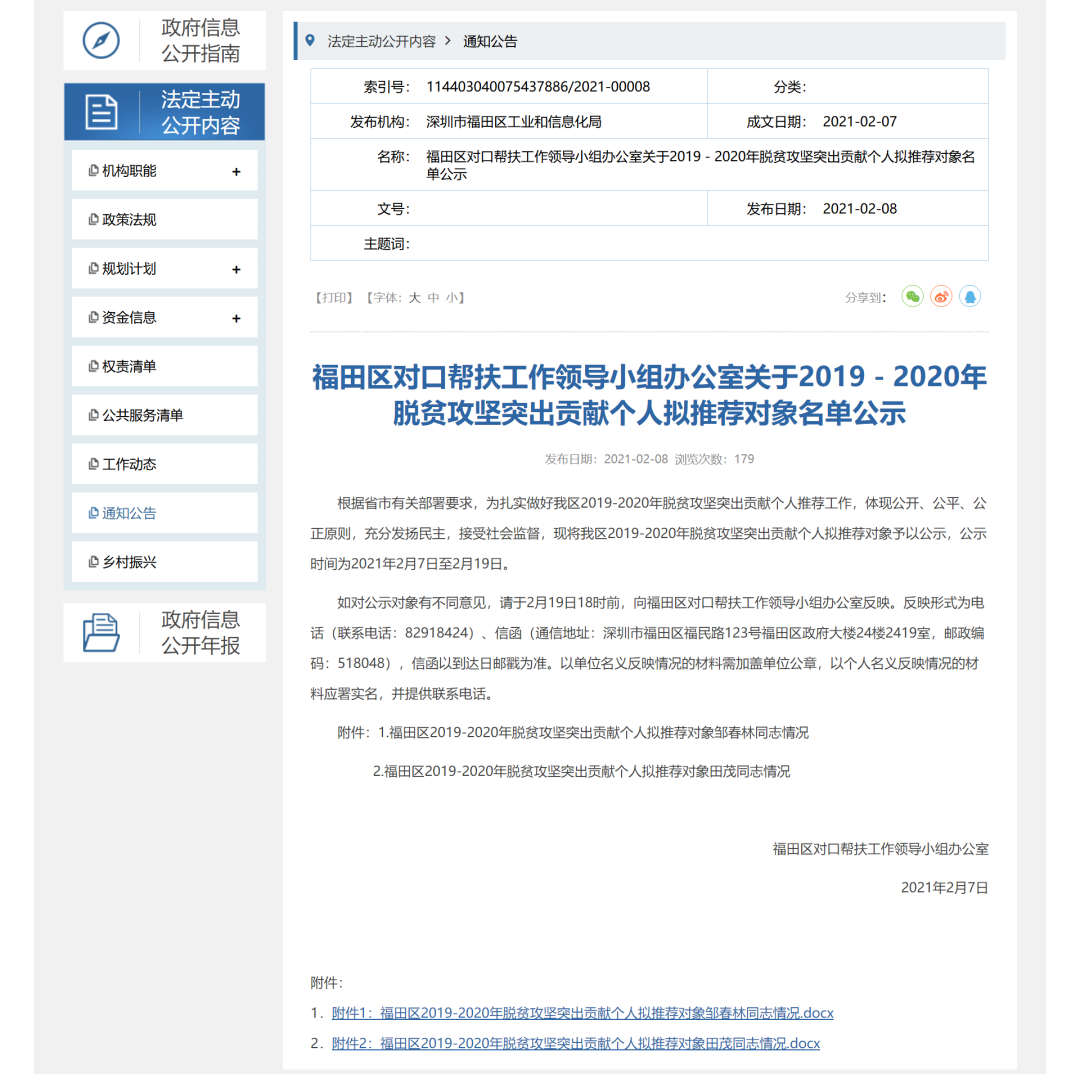Click the 打印 print link

(x=334, y=298)
